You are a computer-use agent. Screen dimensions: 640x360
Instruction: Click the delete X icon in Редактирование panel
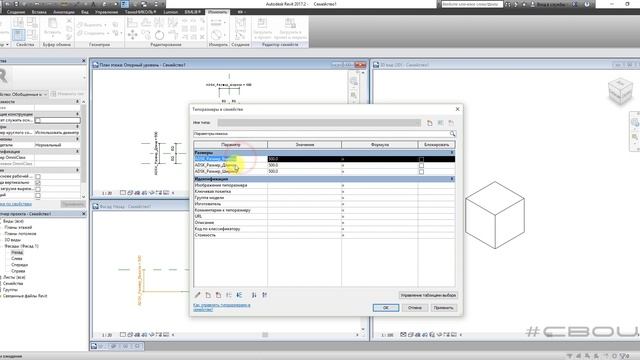tap(202, 37)
